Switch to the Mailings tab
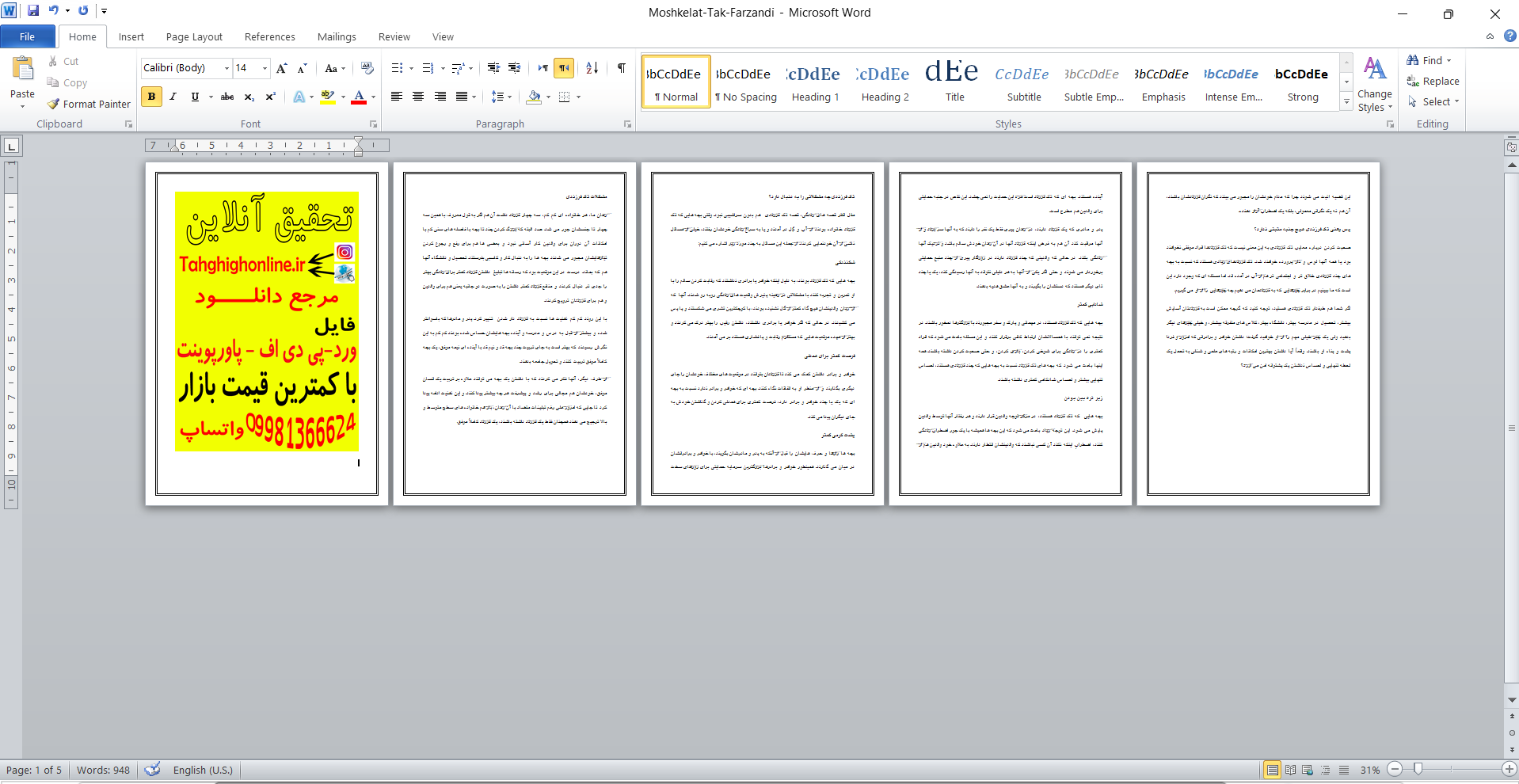Screen dimensions: 1519x784 [x=337, y=36]
